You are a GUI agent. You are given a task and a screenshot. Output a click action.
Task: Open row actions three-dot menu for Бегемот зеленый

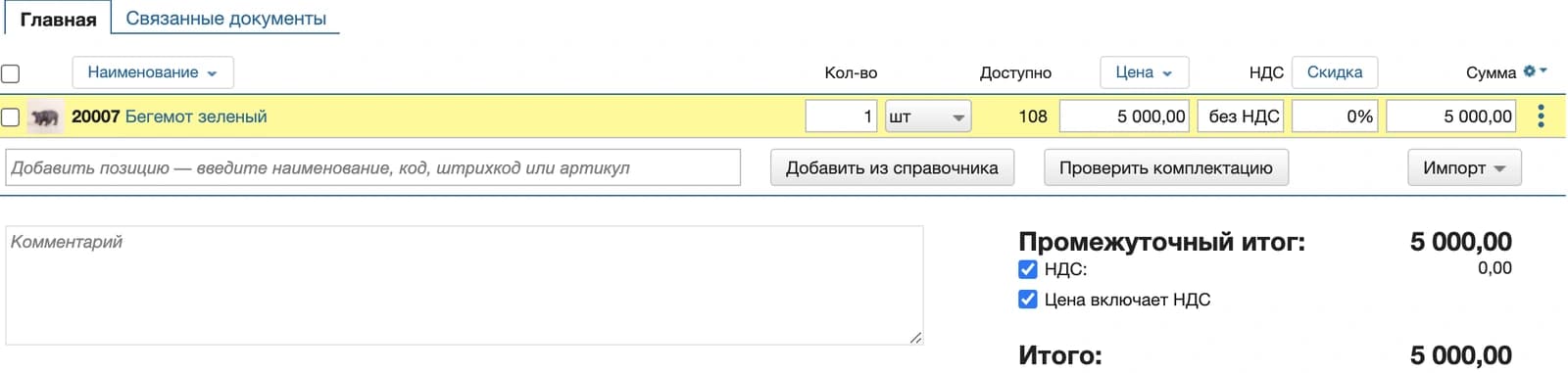click(x=1541, y=117)
